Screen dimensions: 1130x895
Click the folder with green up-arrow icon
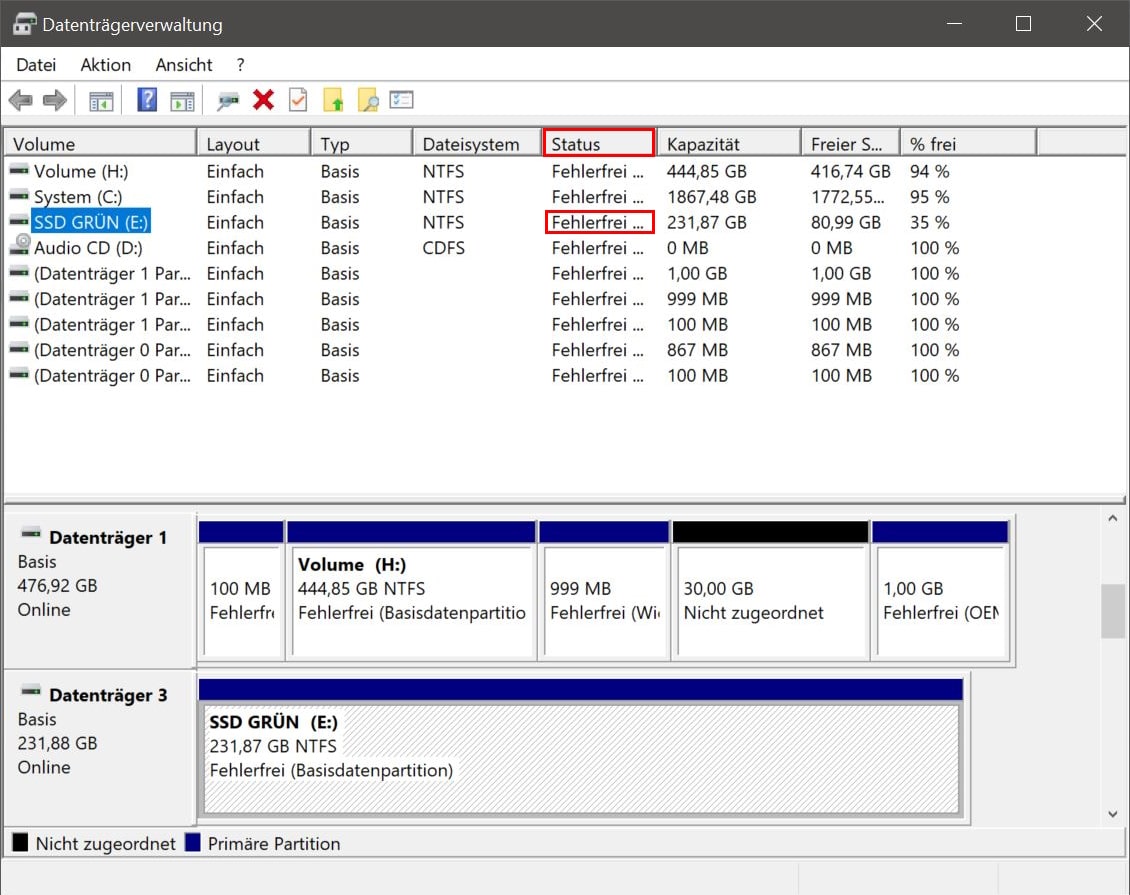[333, 99]
